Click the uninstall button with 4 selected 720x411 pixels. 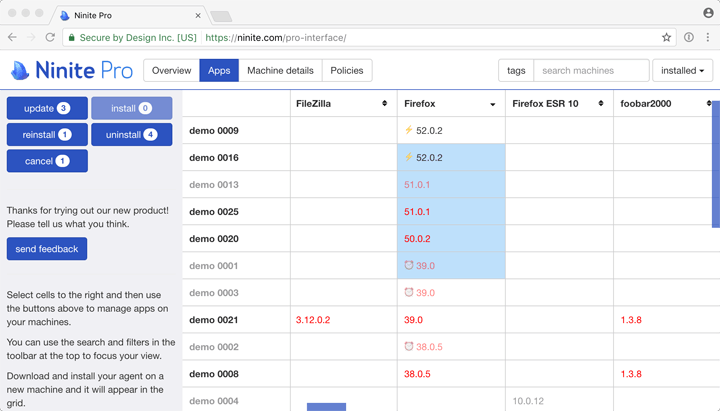(x=132, y=135)
